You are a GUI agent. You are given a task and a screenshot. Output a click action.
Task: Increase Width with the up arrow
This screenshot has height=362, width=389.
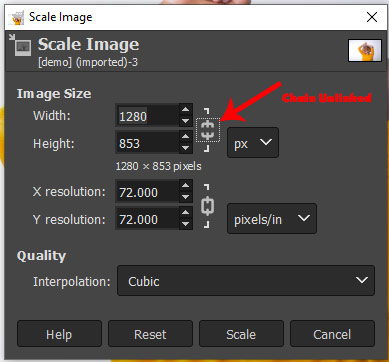(186, 109)
